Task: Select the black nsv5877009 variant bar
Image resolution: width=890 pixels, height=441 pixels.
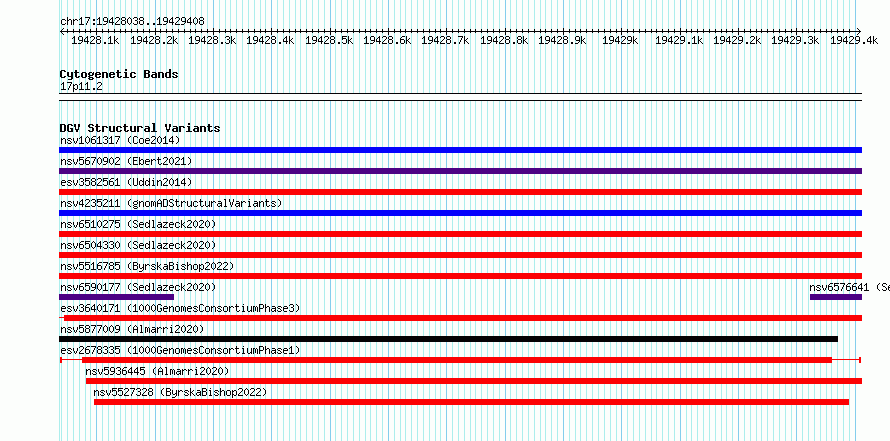Action: click(x=448, y=339)
